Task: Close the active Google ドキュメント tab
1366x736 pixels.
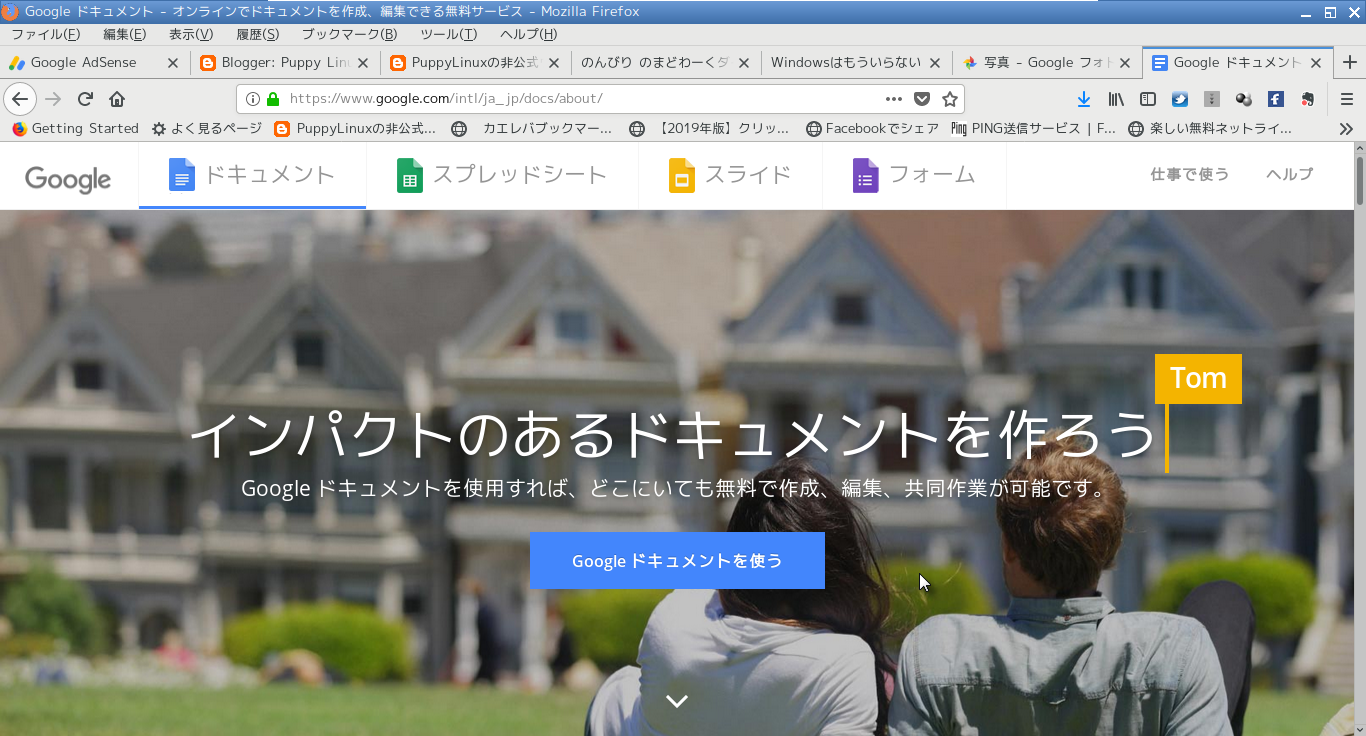Action: point(1316,62)
